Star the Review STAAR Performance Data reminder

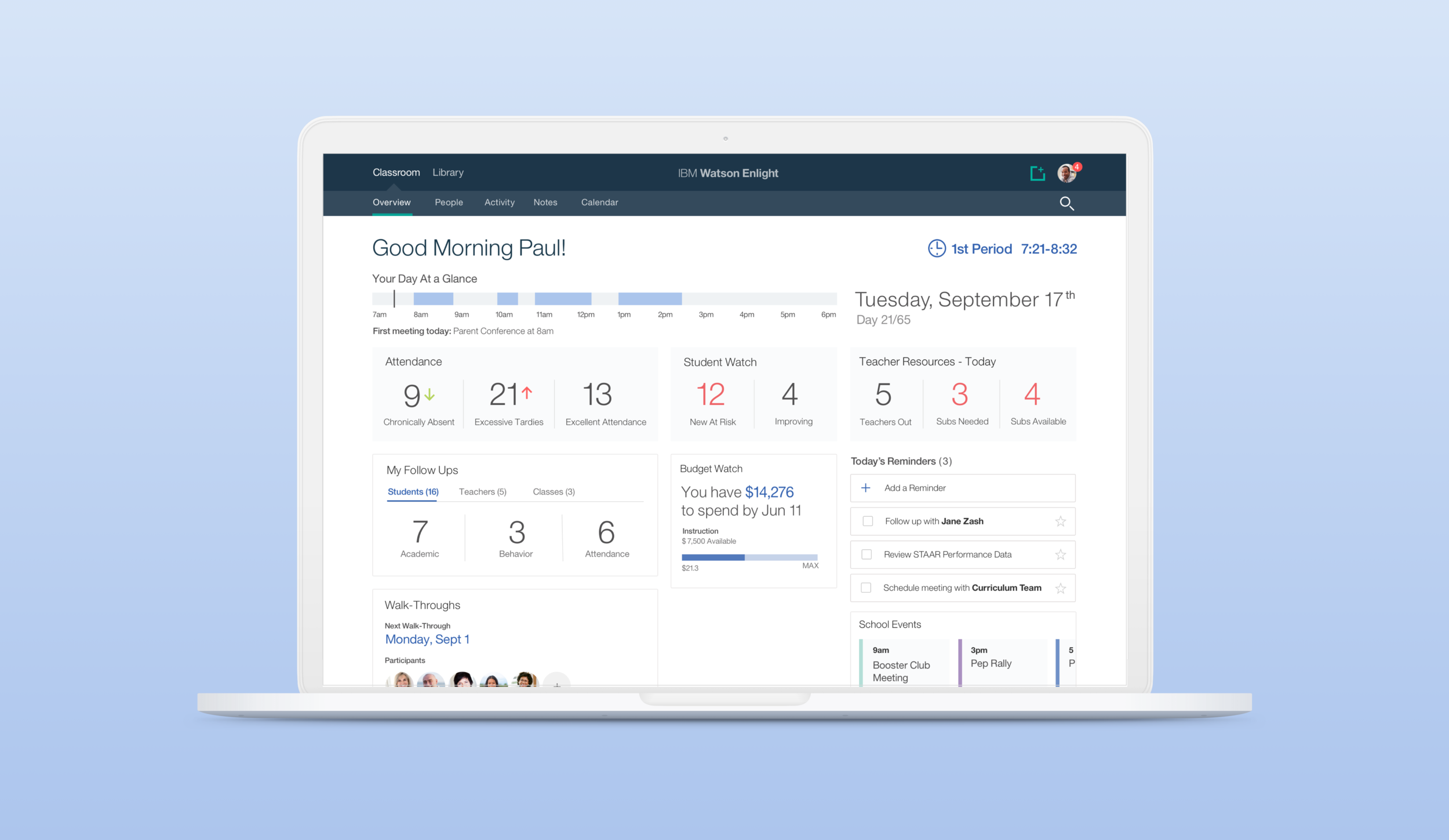[1060, 554]
